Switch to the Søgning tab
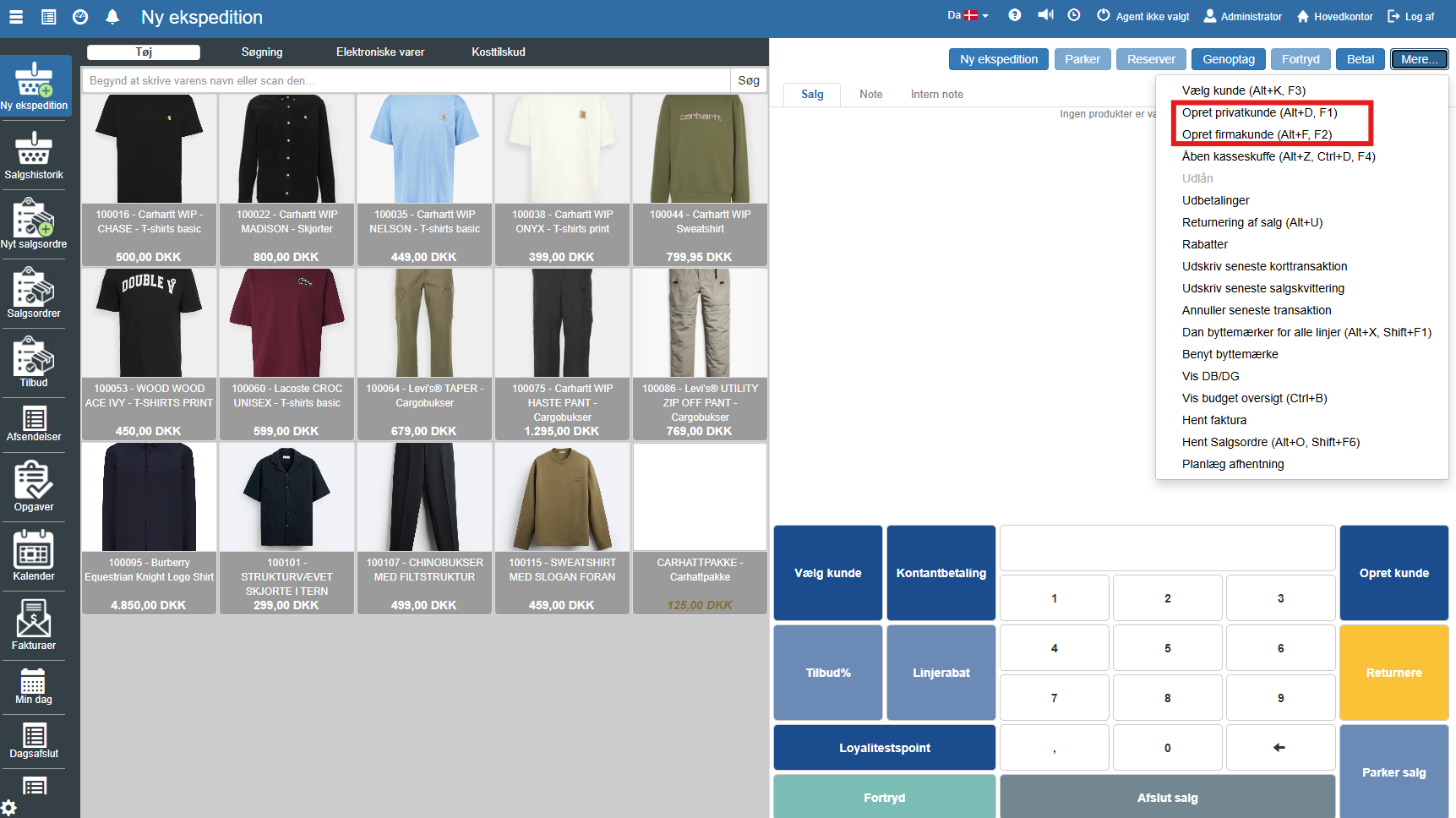This screenshot has height=818, width=1456. tap(262, 52)
